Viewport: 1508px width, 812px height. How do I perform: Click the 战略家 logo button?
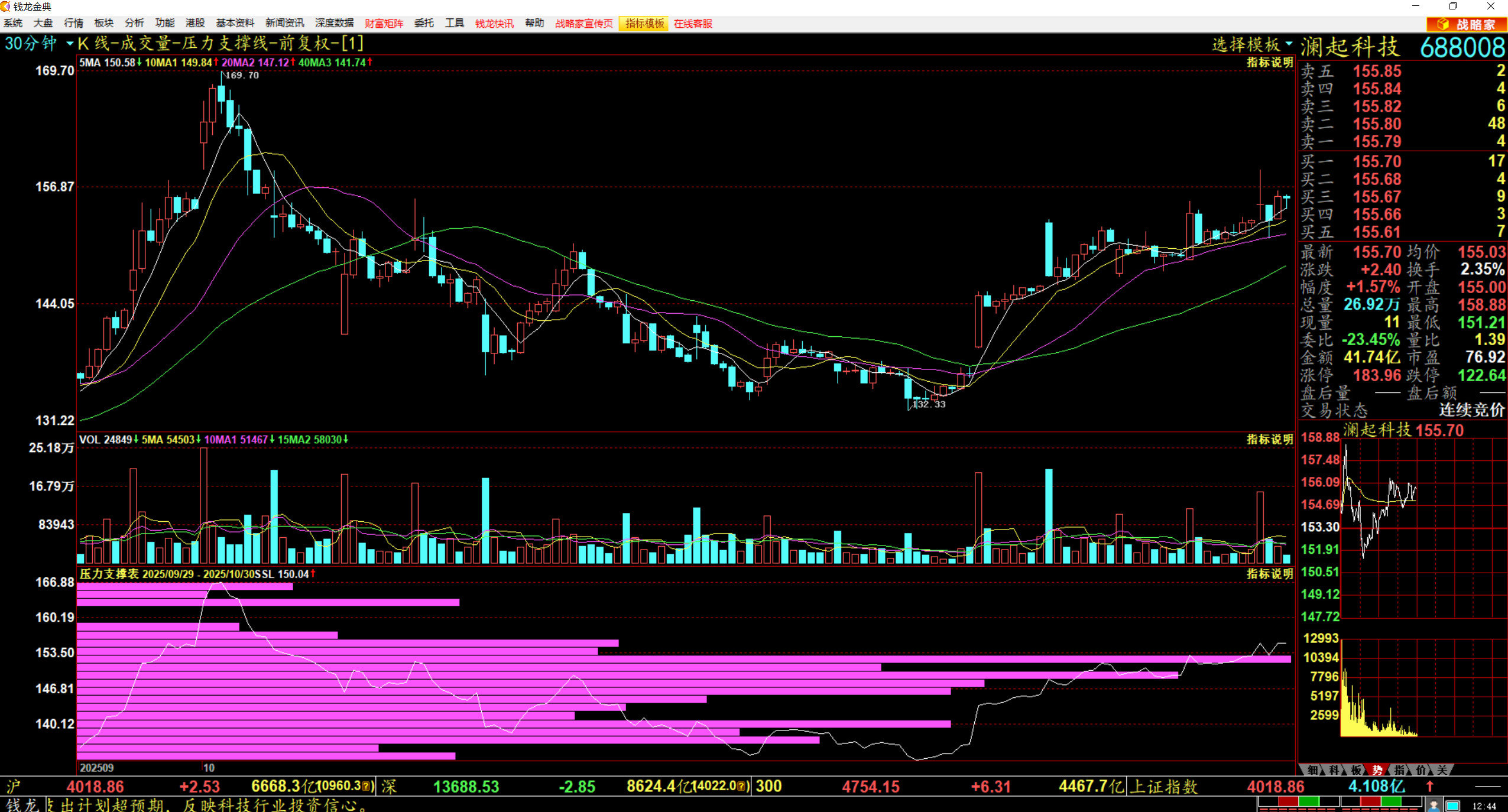[x=1466, y=24]
